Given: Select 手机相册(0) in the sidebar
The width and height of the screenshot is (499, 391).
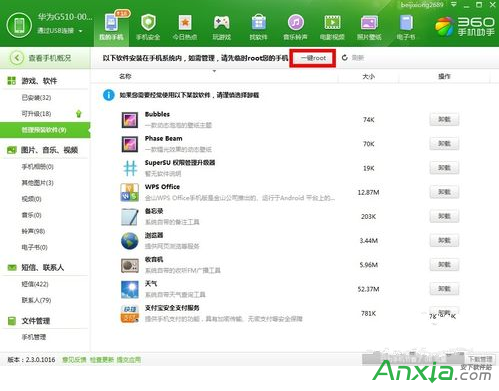Looking at the screenshot, I should [38, 167].
